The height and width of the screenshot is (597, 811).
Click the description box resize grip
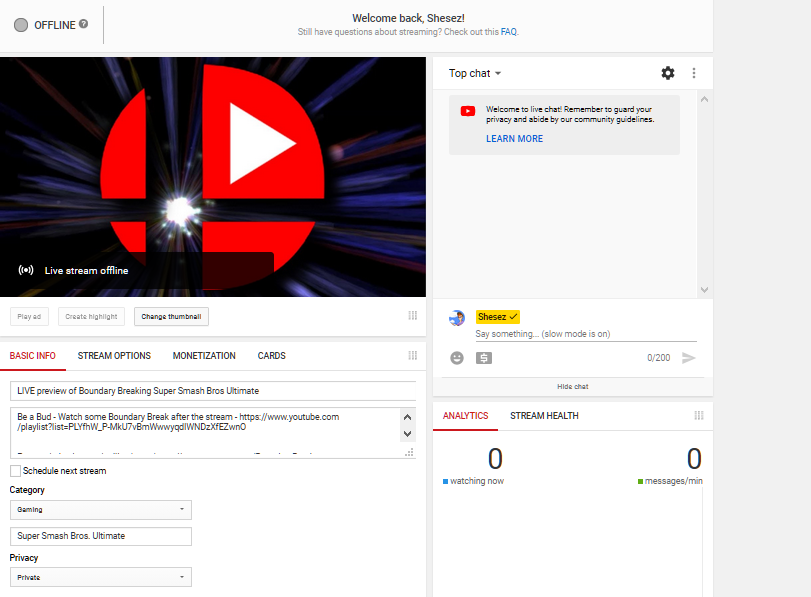[x=409, y=452]
